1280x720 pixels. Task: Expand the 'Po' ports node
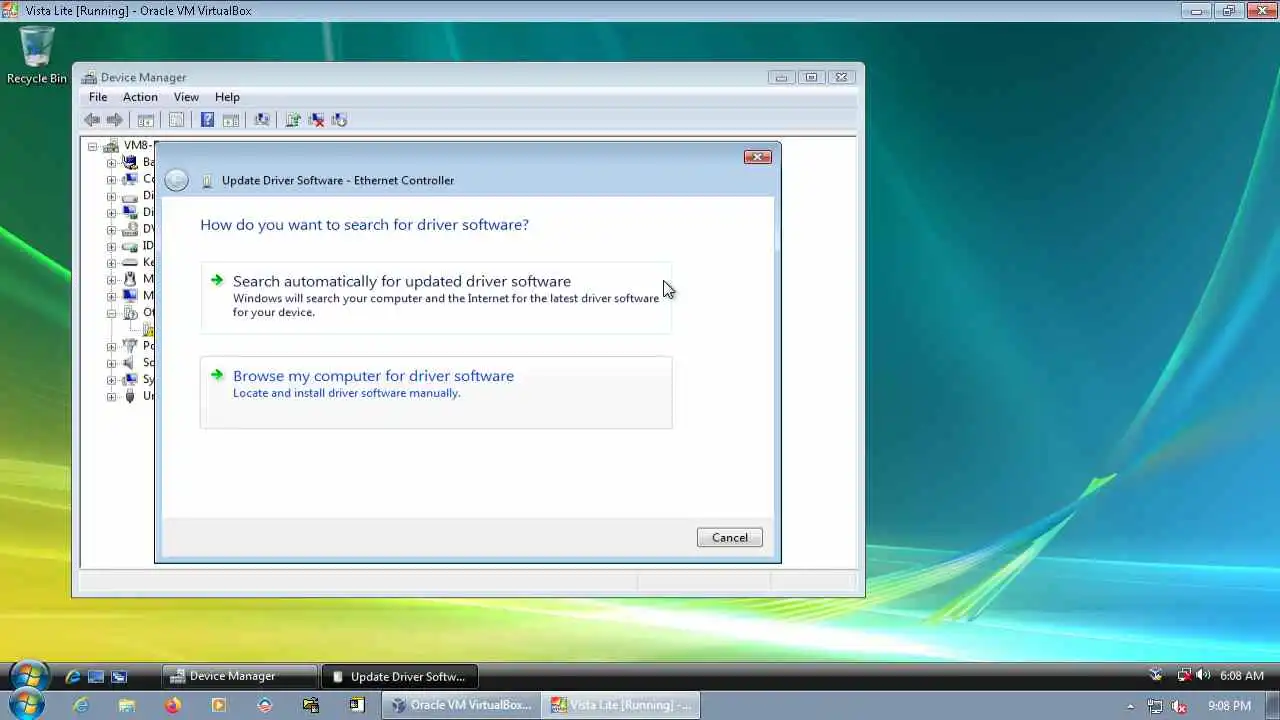click(111, 347)
